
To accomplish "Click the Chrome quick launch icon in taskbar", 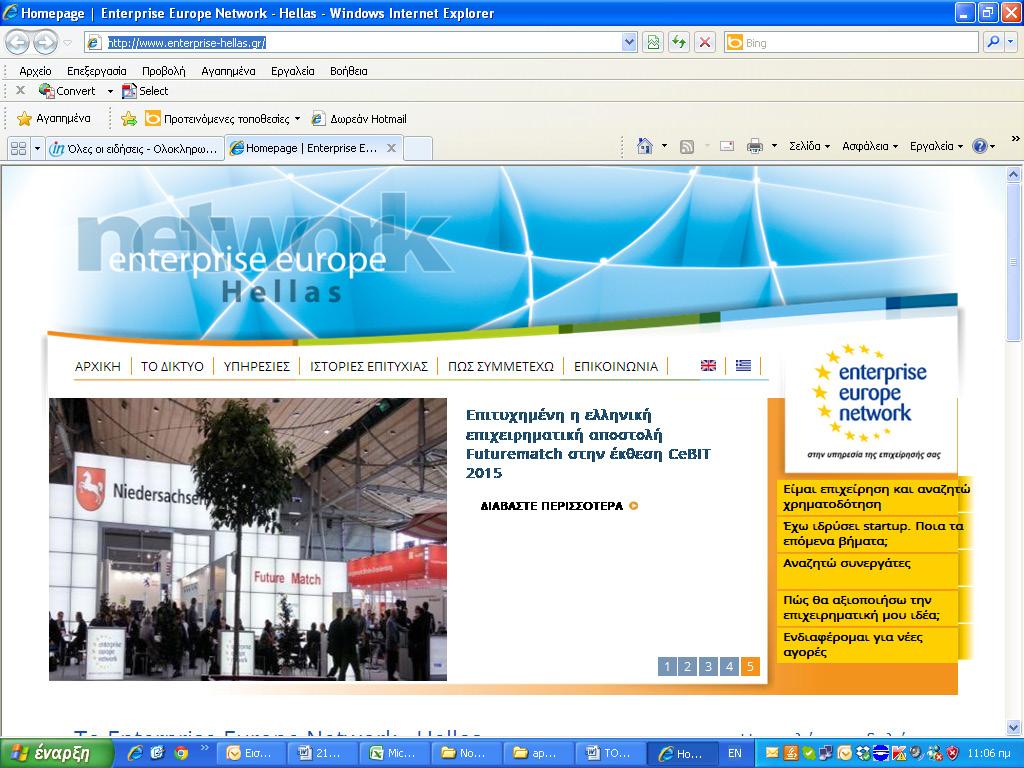I will click(x=182, y=753).
